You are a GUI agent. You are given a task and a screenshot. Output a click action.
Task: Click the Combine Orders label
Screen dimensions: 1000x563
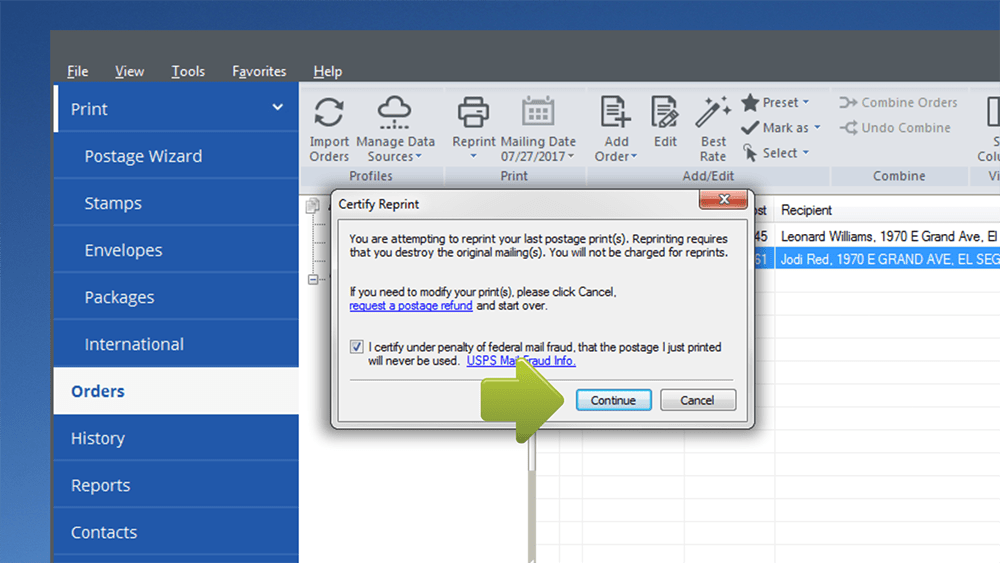click(x=909, y=102)
